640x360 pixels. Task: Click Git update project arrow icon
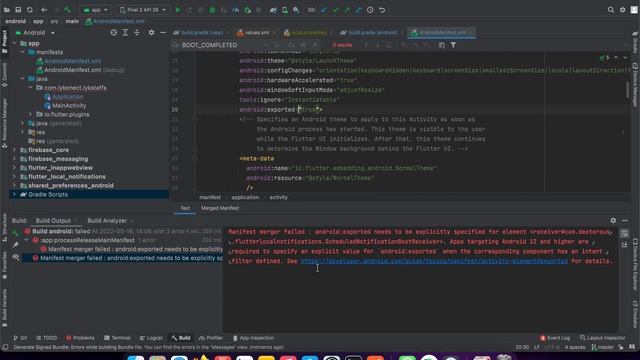(324, 10)
